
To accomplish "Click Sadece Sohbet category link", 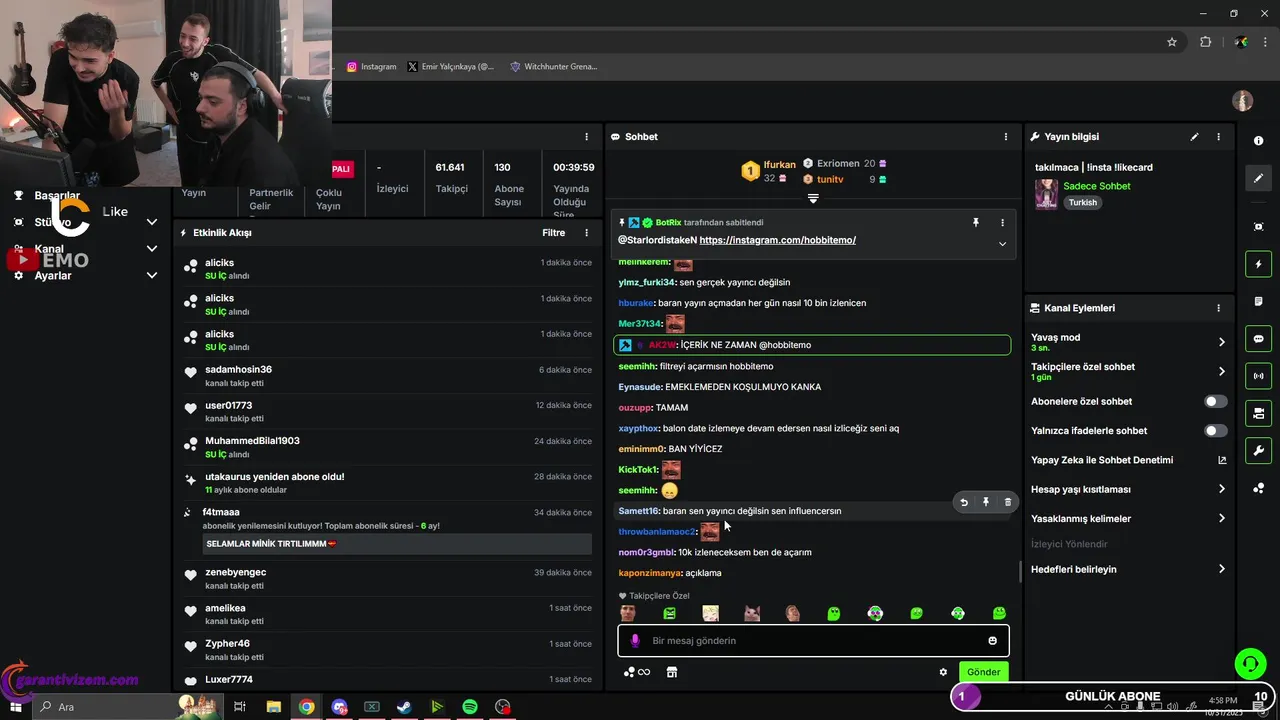I will 1097,186.
